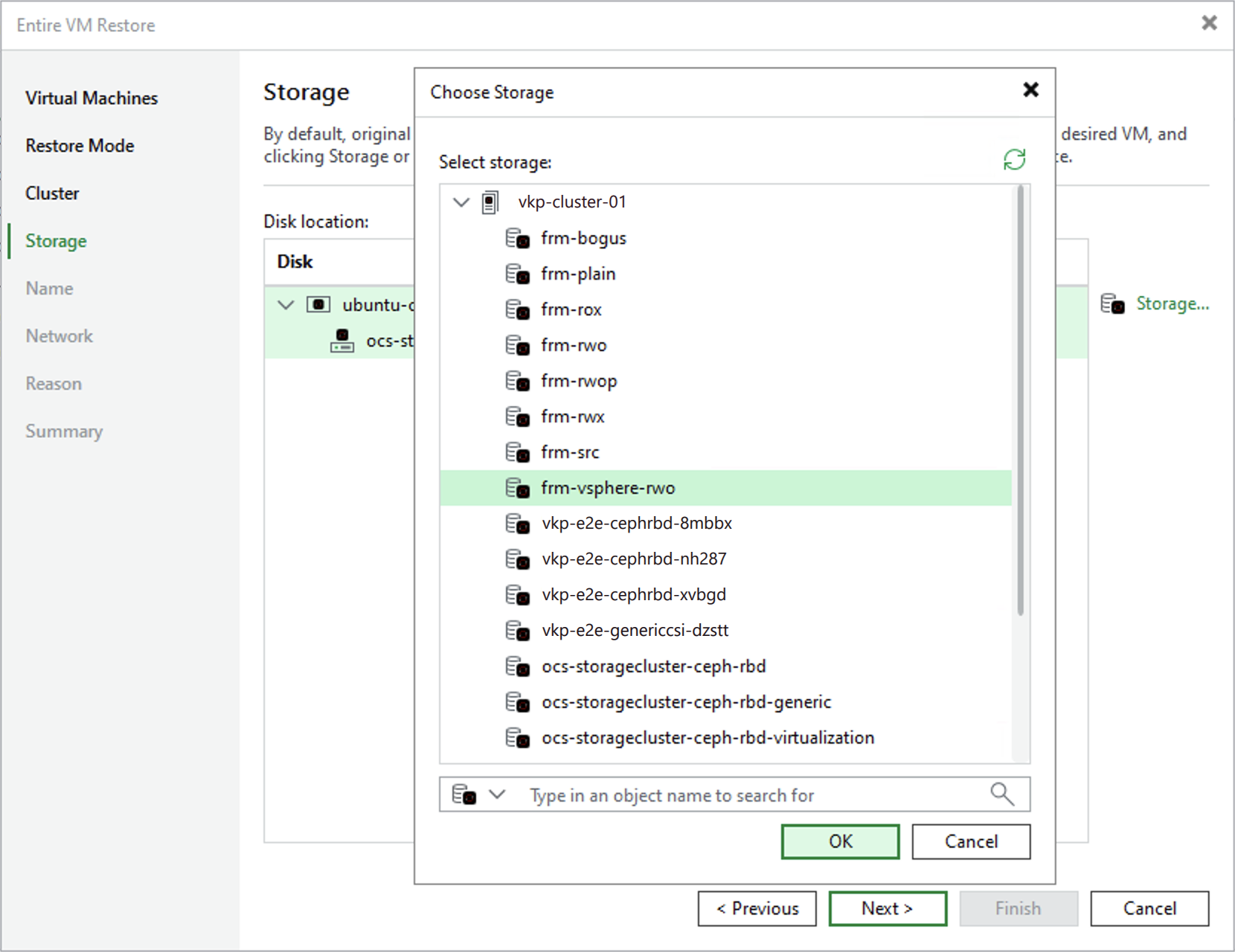The width and height of the screenshot is (1235, 952).
Task: Click the storage type filter icon in search bar
Action: click(x=463, y=795)
